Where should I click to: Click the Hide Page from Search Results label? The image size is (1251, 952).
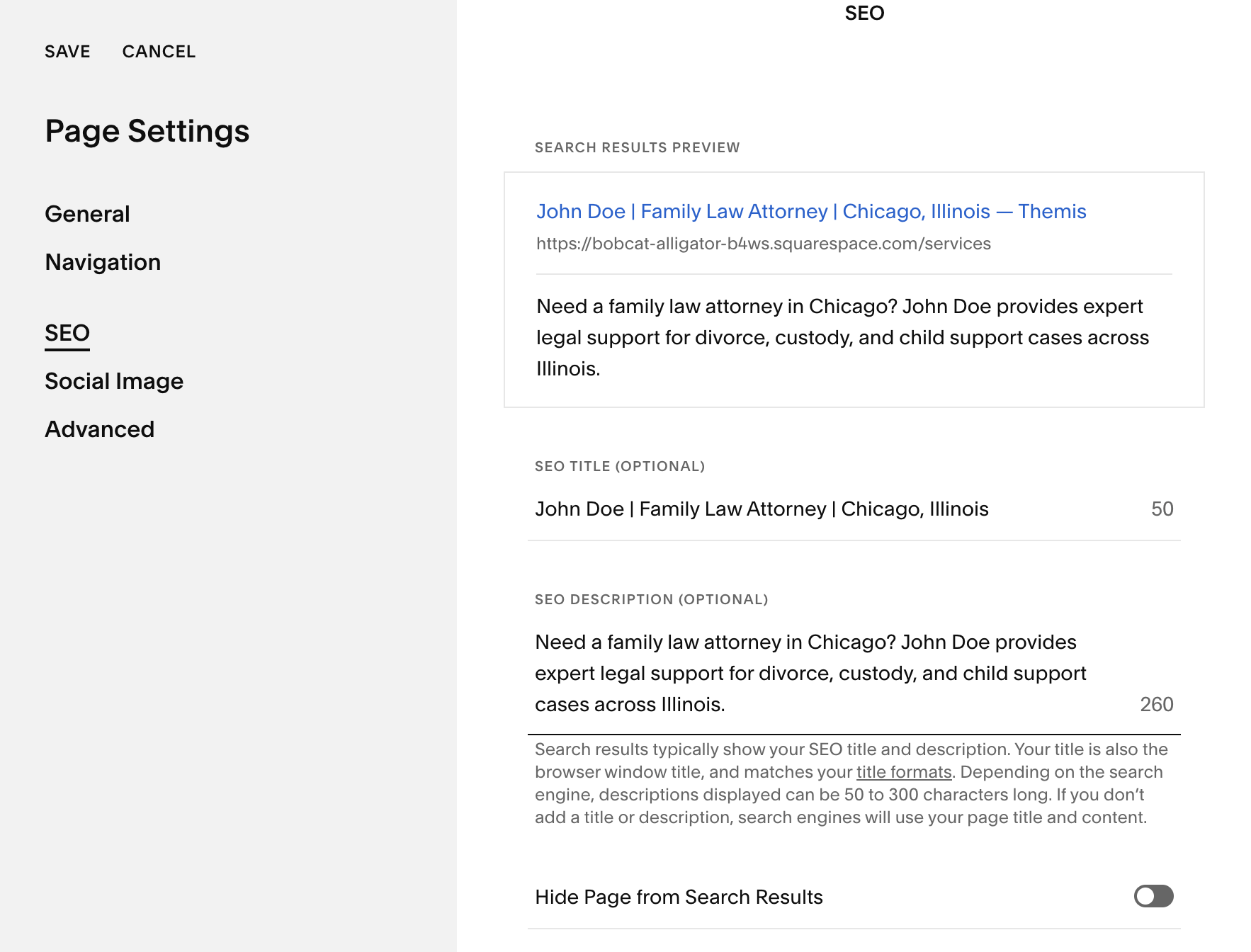pyautogui.click(x=679, y=897)
